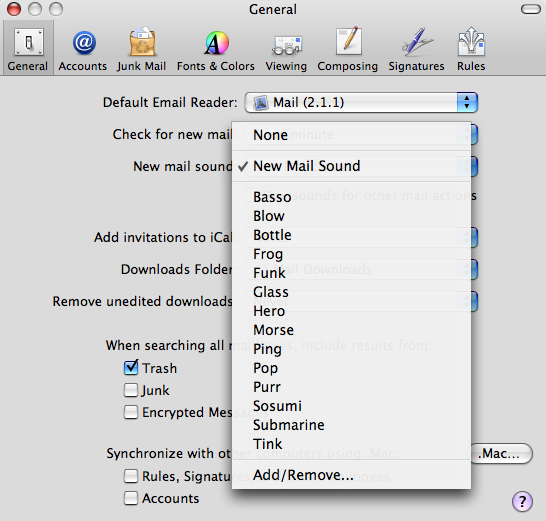Image resolution: width=546 pixels, height=521 pixels.
Task: Choose None in the sound menu
Action: point(351,135)
